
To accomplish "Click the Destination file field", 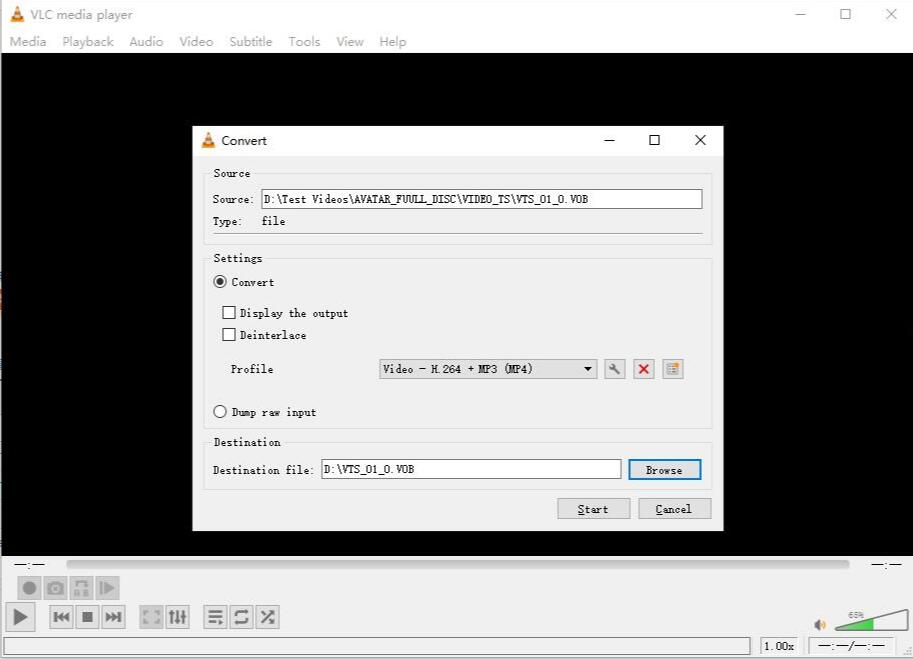I will (471, 469).
